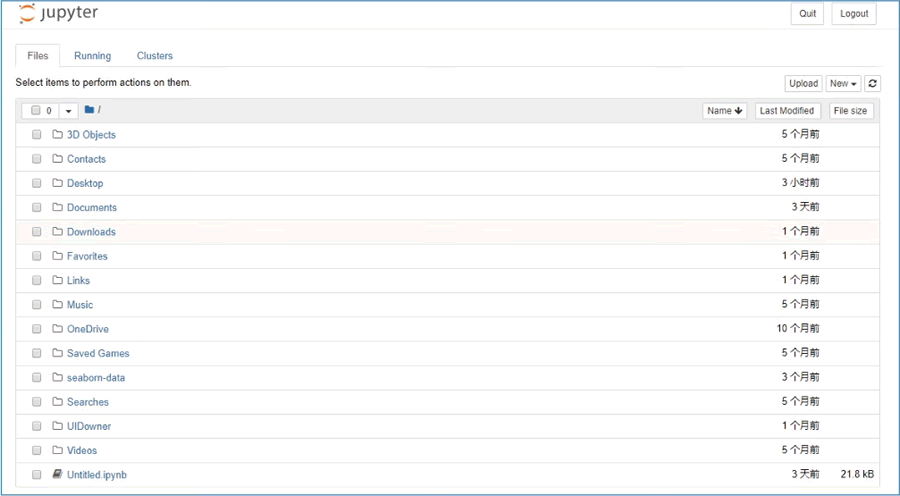Screen dimensions: 900x496
Task: Refresh the notebook file list
Action: tap(872, 83)
